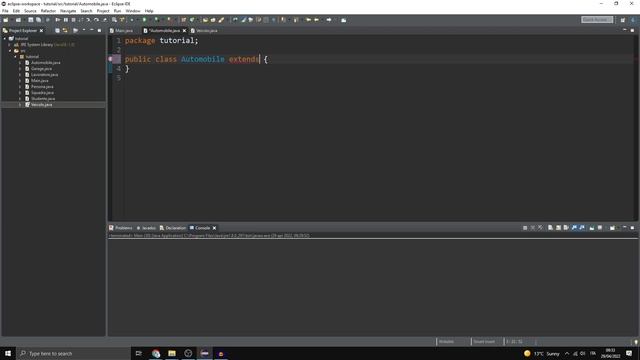Collapse the tutorial project node
This screenshot has width=640, height=360.
[5, 38]
